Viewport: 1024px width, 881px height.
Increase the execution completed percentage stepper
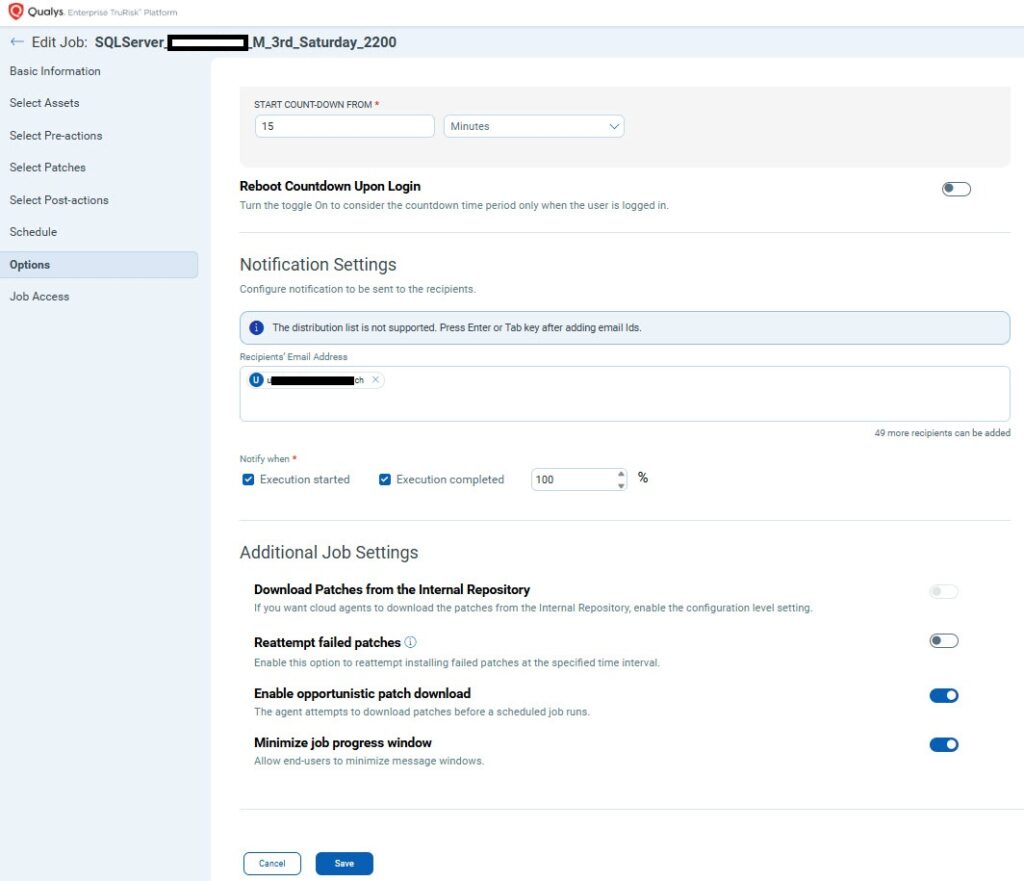621,474
